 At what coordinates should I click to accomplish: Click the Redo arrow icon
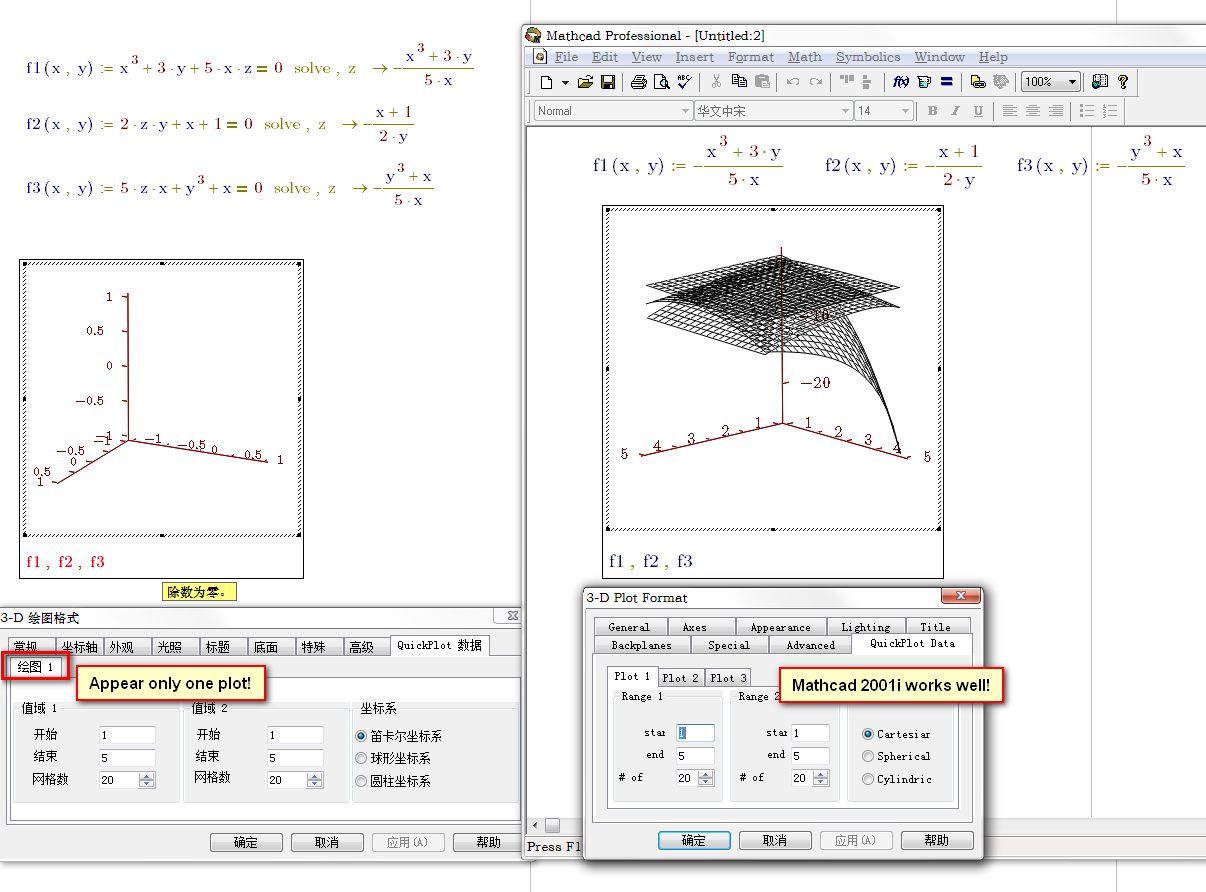(816, 82)
